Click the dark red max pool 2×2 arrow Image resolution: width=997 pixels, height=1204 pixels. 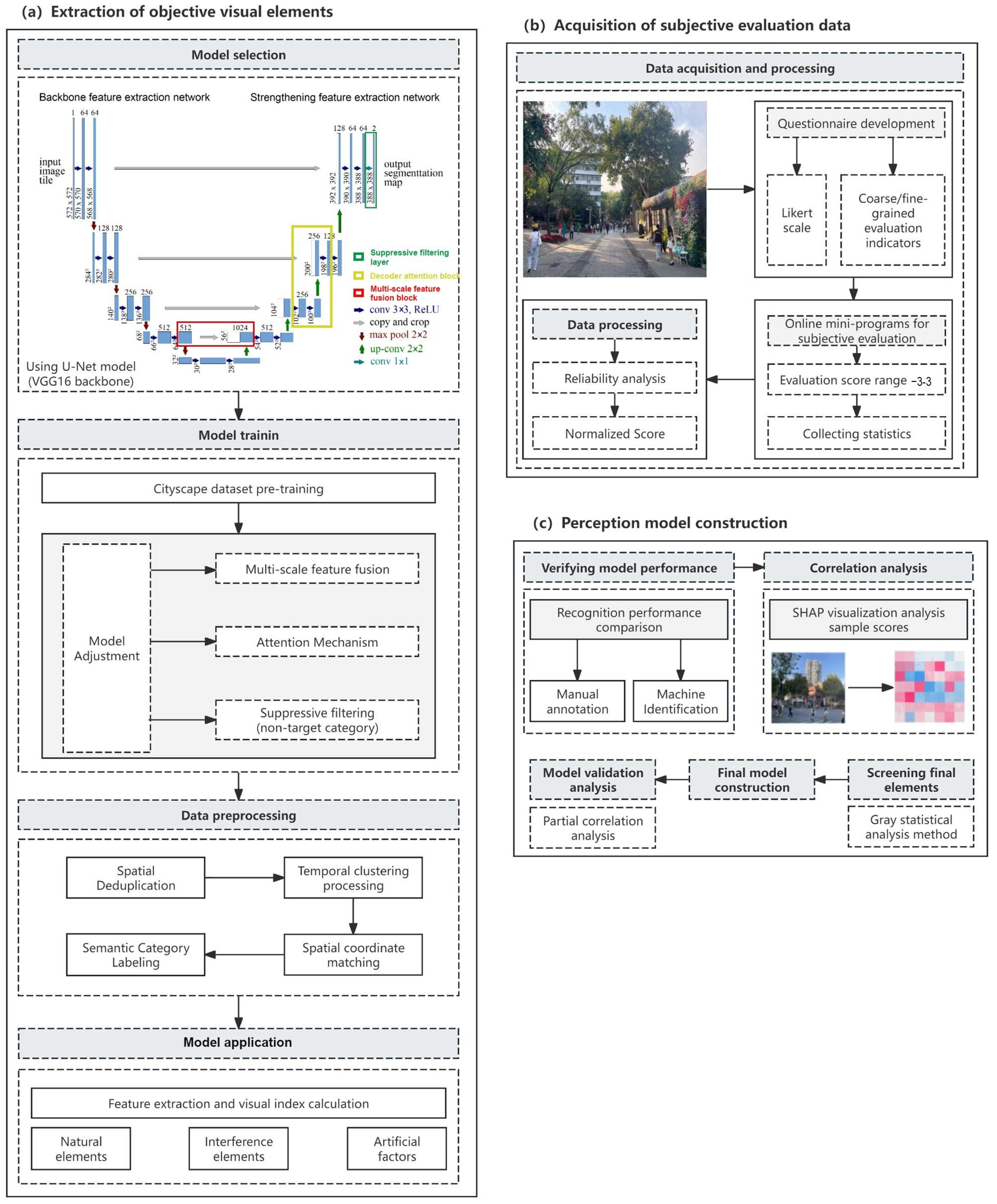click(361, 335)
